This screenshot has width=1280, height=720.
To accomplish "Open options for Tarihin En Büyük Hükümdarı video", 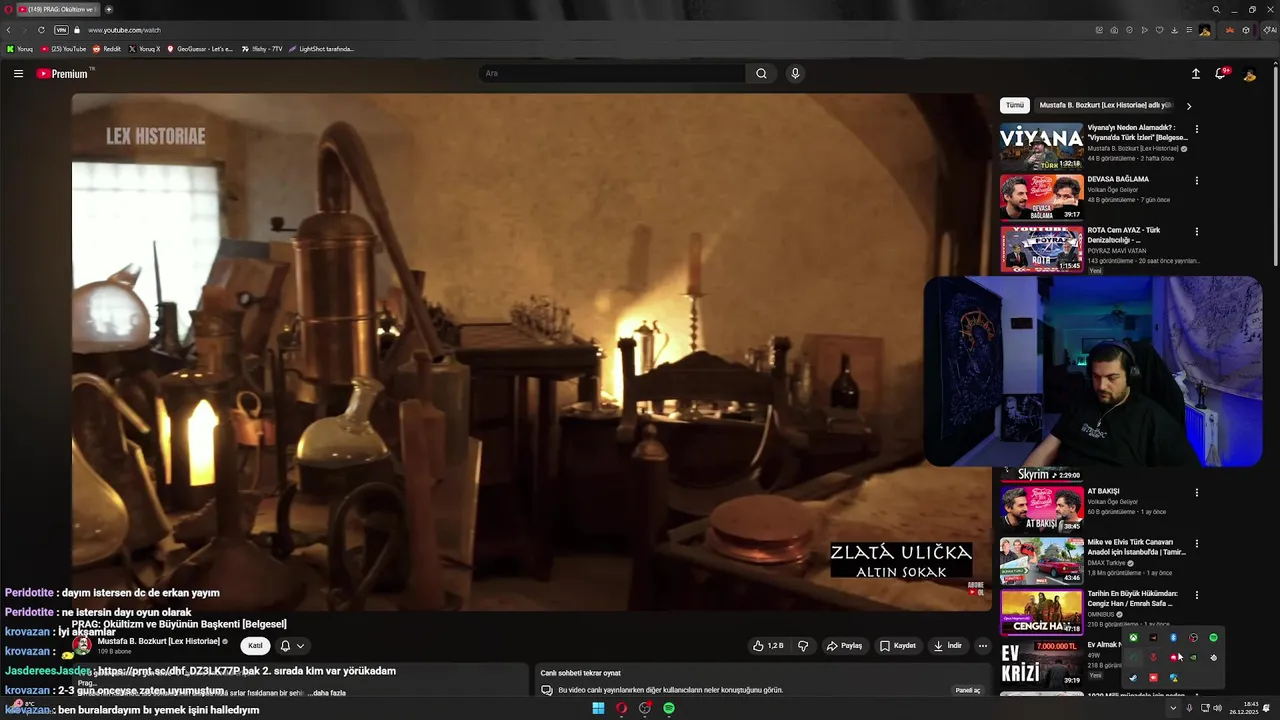I will pyautogui.click(x=1196, y=595).
